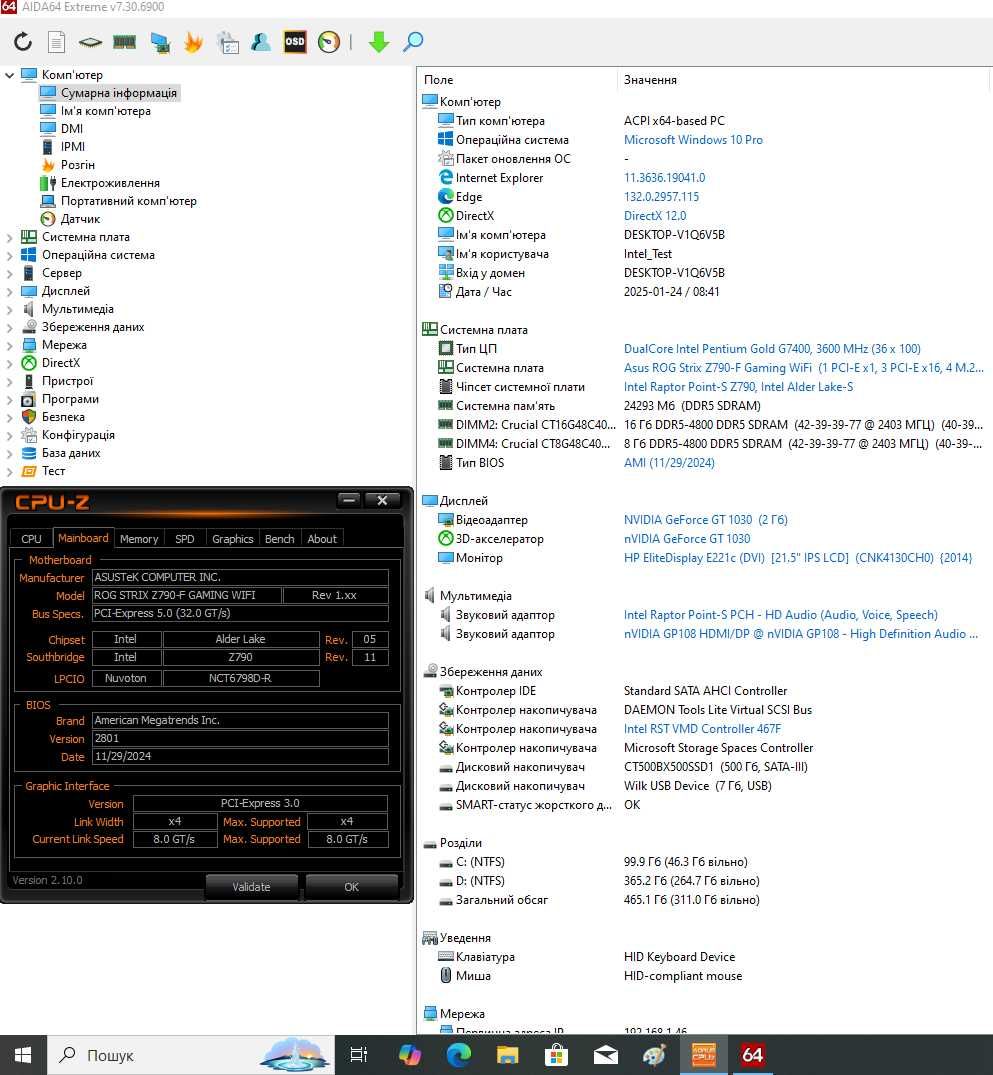Select Електроживлення in the tree

coord(110,183)
